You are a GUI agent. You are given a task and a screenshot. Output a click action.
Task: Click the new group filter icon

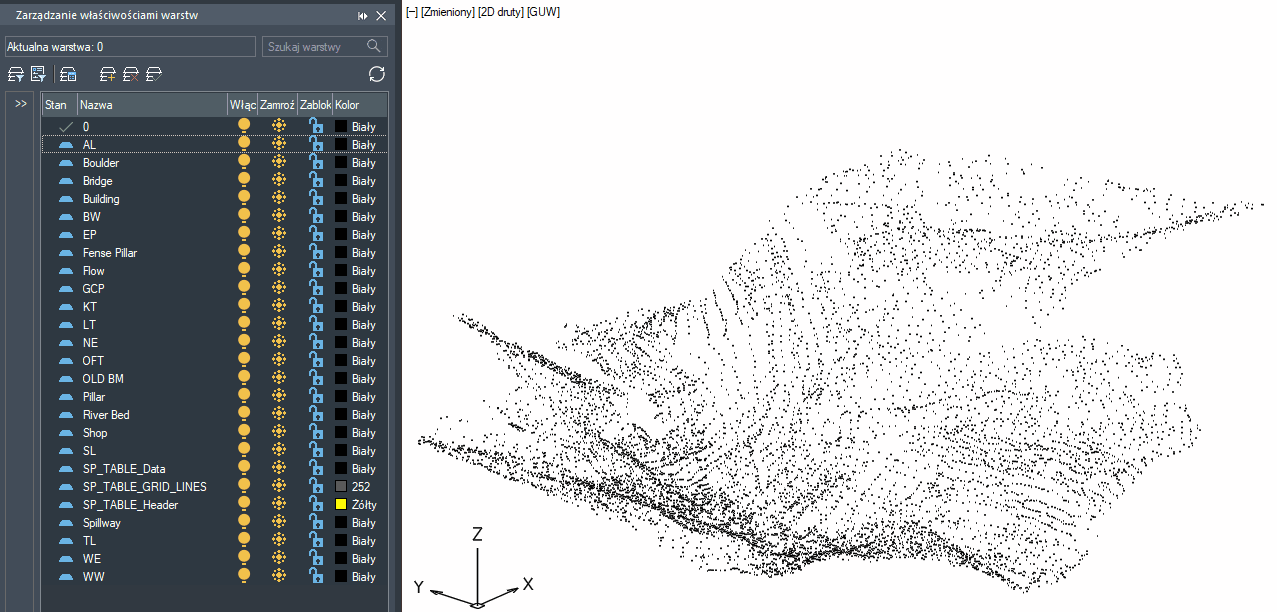tap(38, 74)
